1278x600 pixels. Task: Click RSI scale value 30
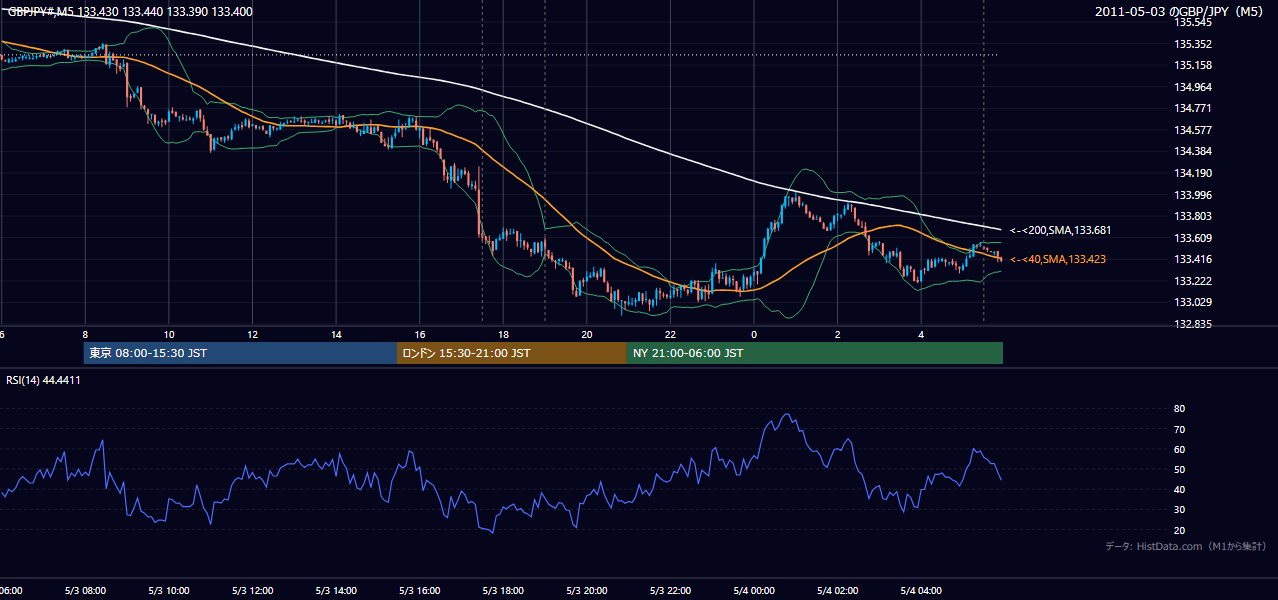pyautogui.click(x=1179, y=510)
